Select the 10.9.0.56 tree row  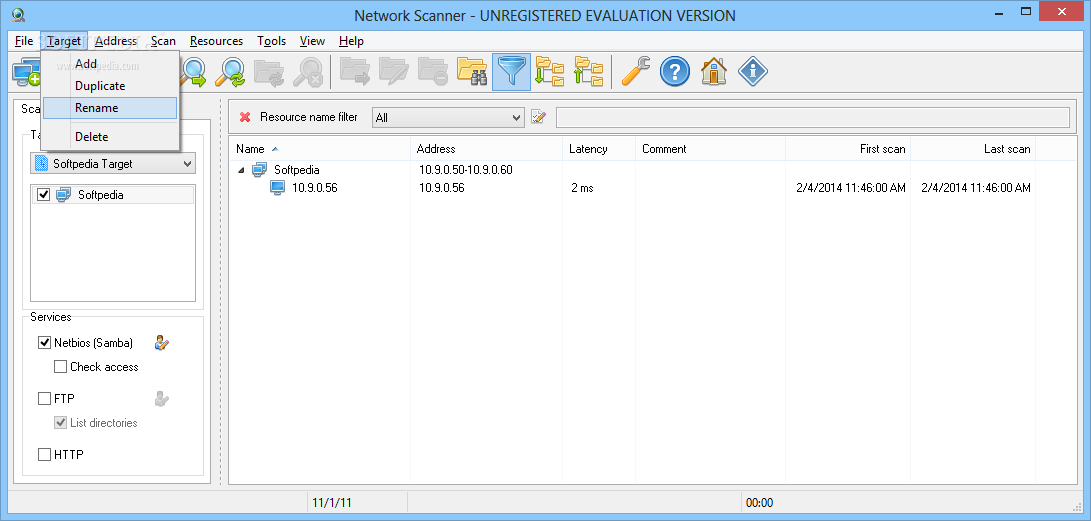coord(314,188)
